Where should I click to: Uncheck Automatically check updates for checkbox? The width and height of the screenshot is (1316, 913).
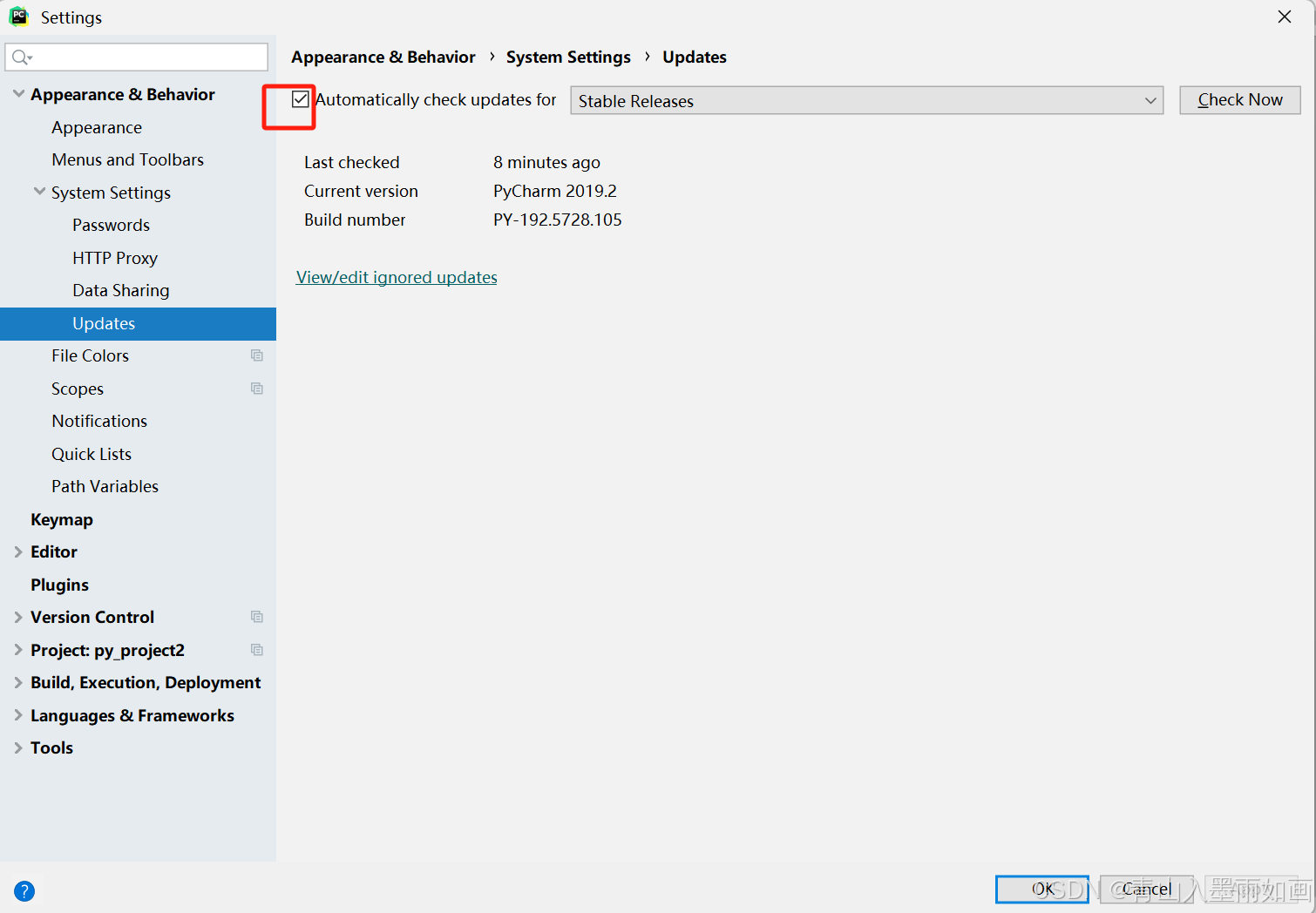pyautogui.click(x=301, y=99)
